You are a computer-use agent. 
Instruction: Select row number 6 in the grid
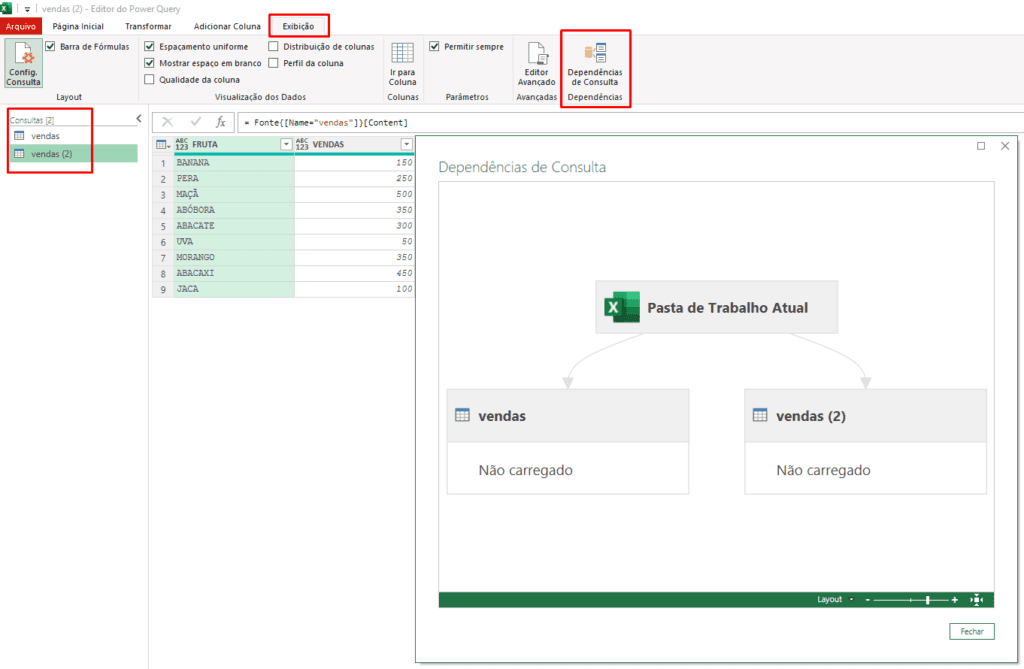(163, 242)
